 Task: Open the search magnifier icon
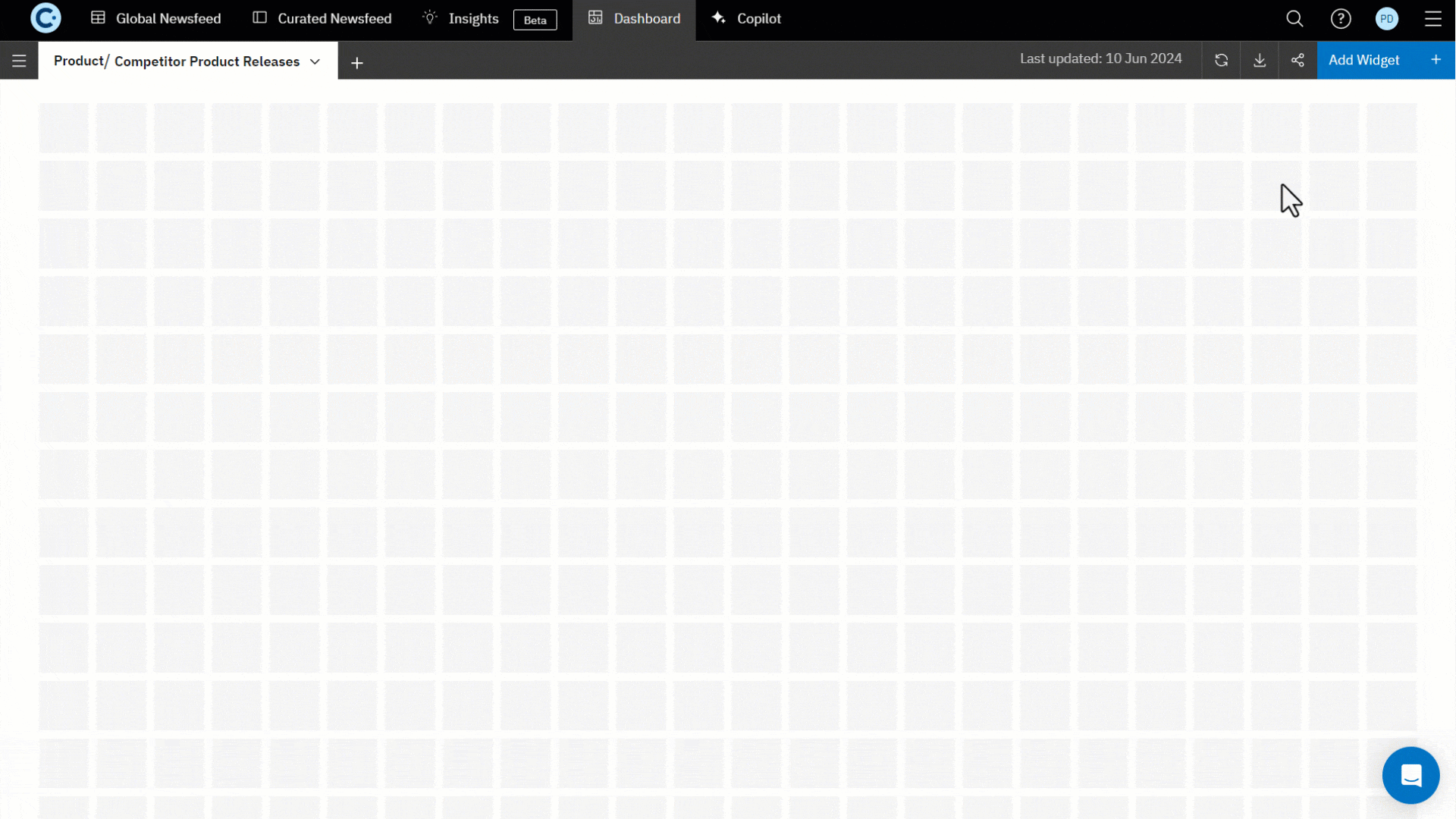1294,19
